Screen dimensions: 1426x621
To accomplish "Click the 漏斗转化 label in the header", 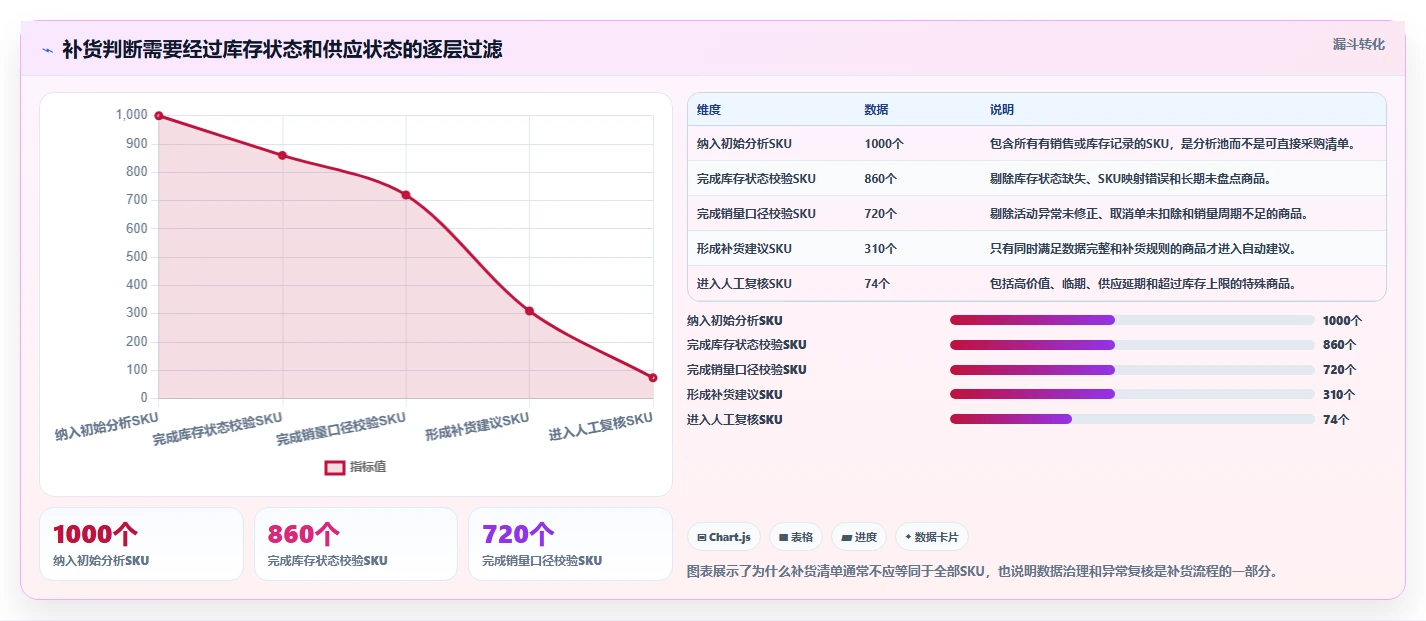I will (x=1359, y=44).
